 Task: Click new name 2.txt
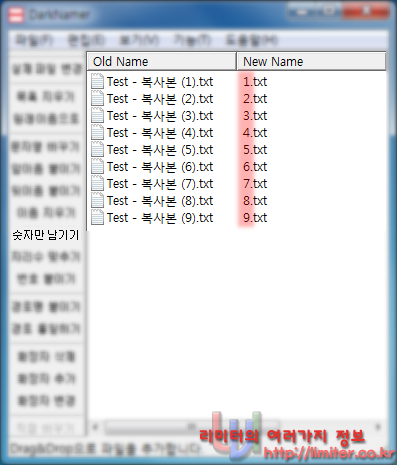pos(255,99)
